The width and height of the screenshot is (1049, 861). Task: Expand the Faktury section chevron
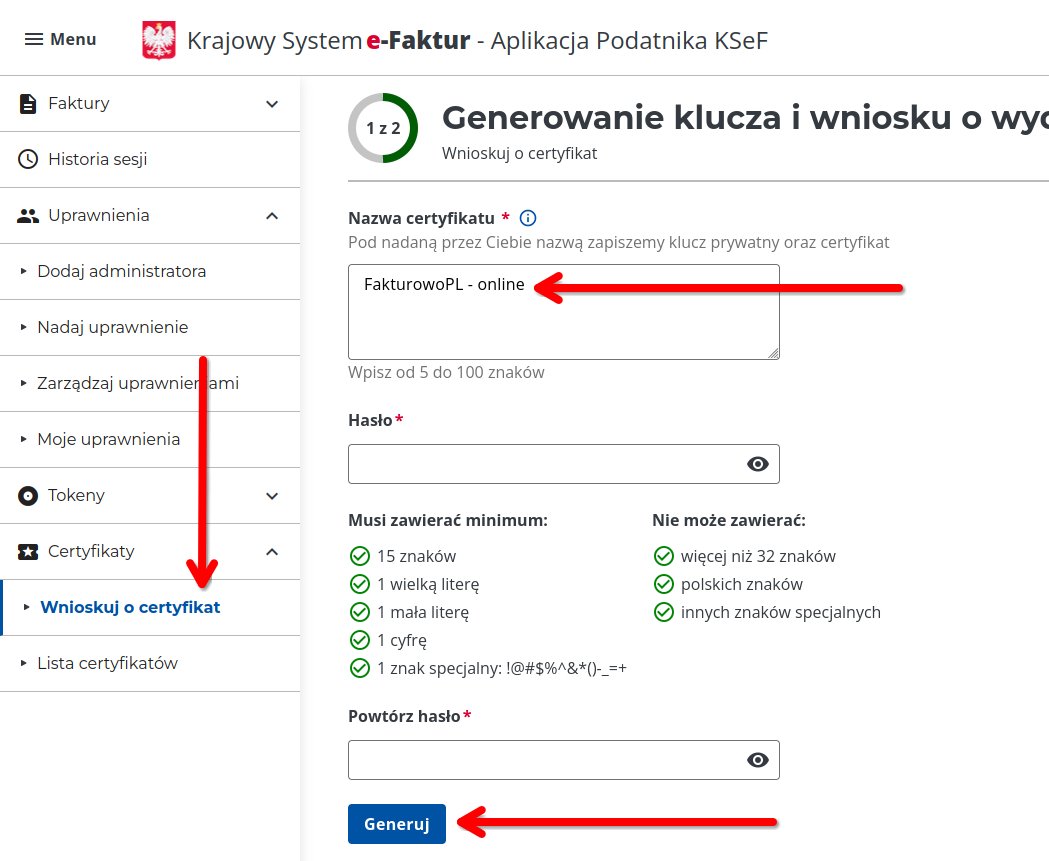click(272, 103)
